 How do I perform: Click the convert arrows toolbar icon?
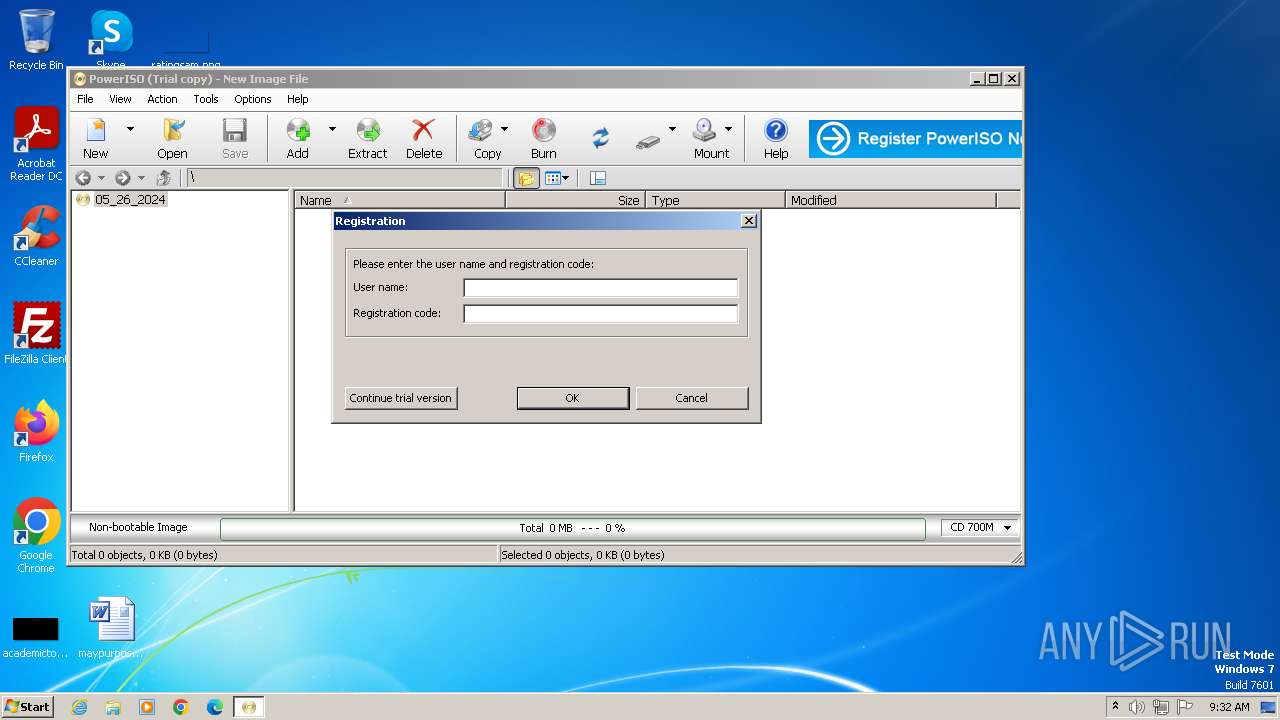(600, 138)
